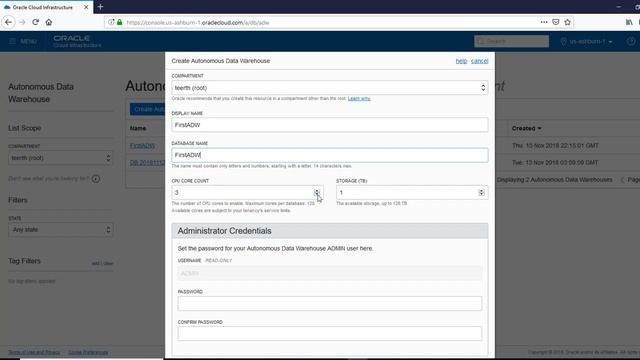Open the Cookie Preferences link
The image size is (640, 360).
(88, 352)
